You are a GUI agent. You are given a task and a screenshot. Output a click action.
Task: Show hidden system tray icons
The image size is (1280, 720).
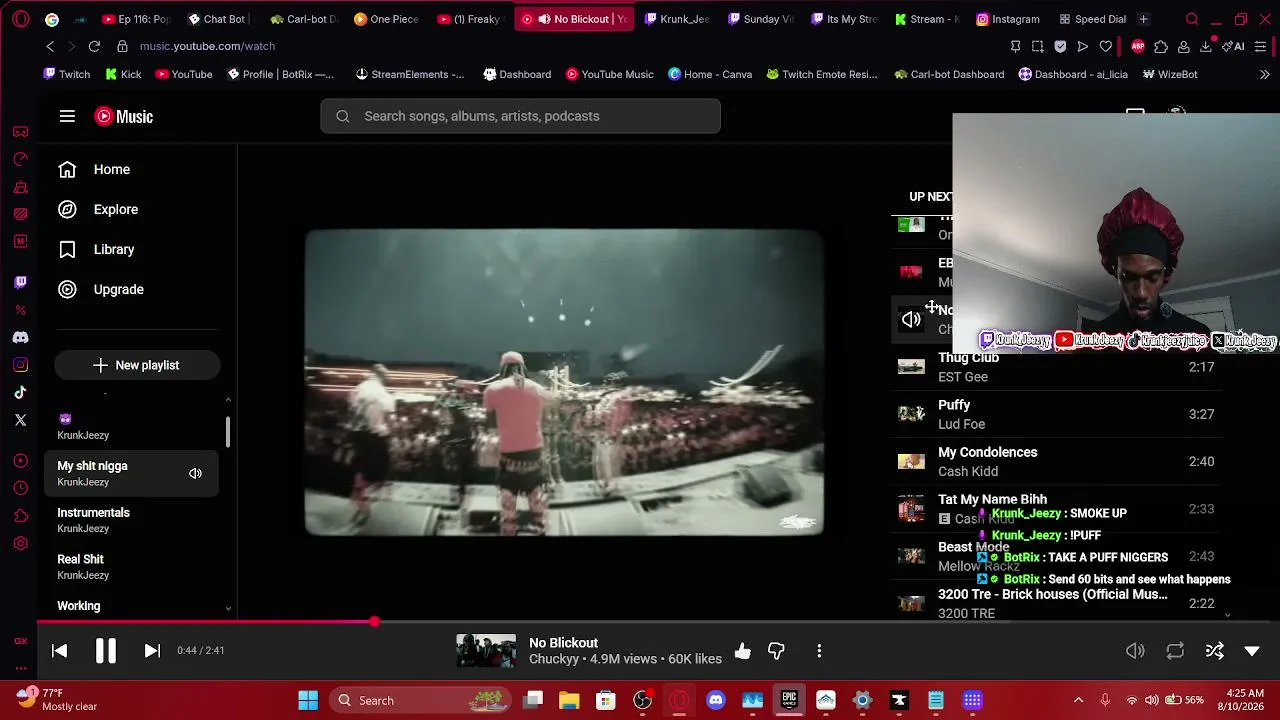pyautogui.click(x=1078, y=700)
